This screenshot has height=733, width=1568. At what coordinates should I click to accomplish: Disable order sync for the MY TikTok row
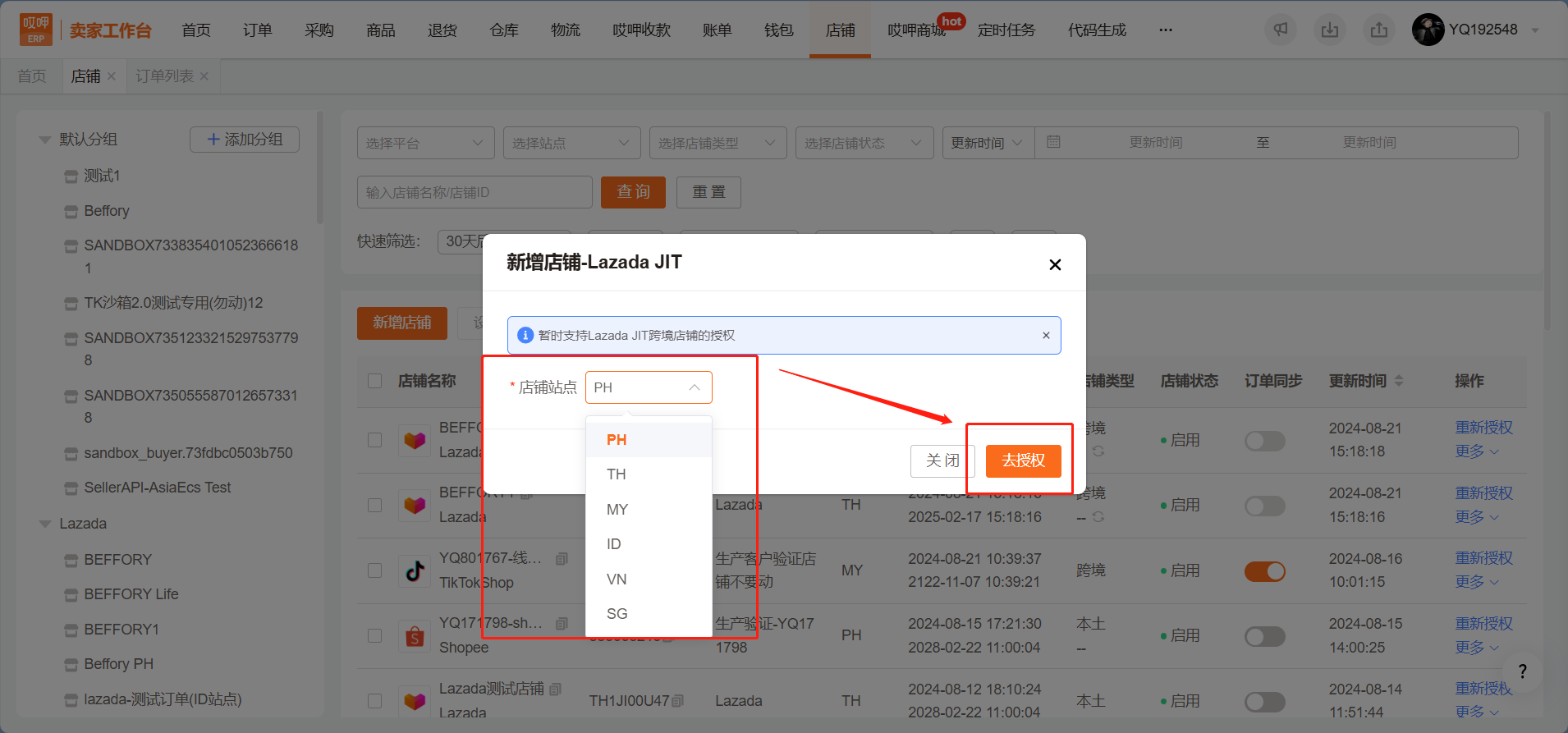tap(1265, 571)
